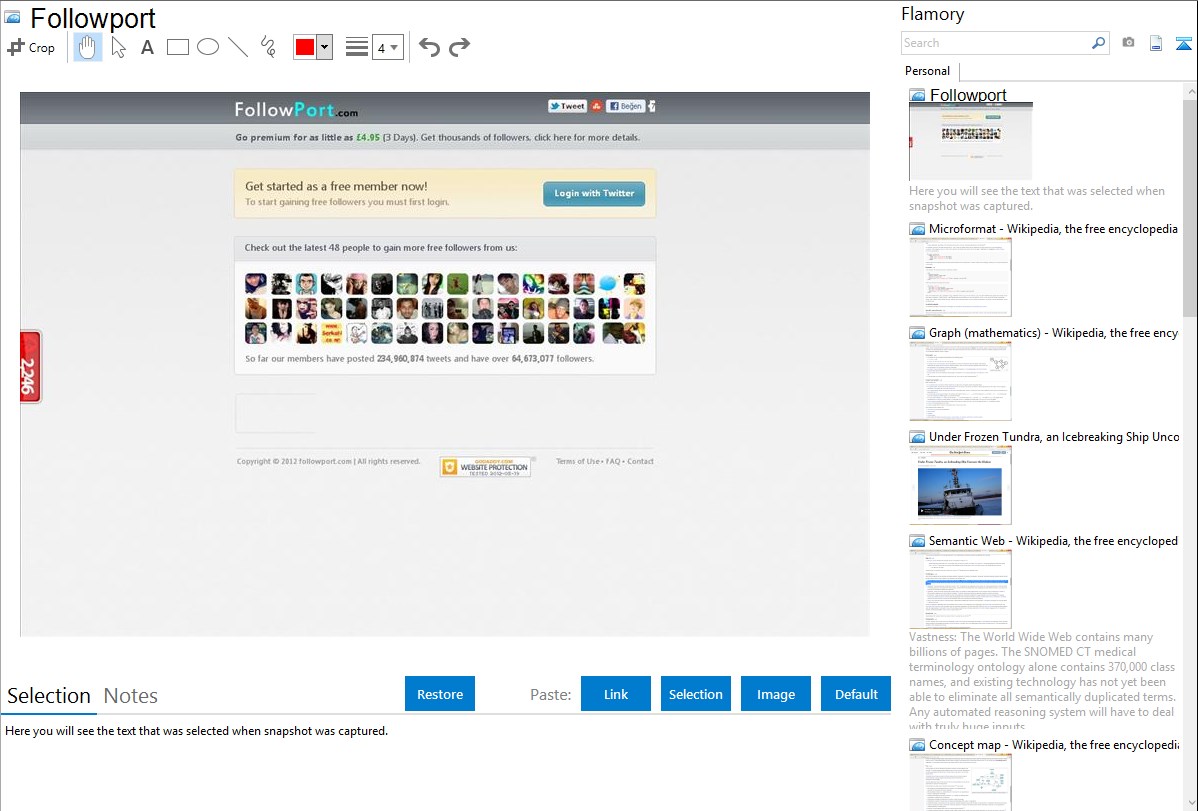Viewport: 1198px width, 811px height.
Task: Click the Go premium banner link
Action: [x=438, y=138]
